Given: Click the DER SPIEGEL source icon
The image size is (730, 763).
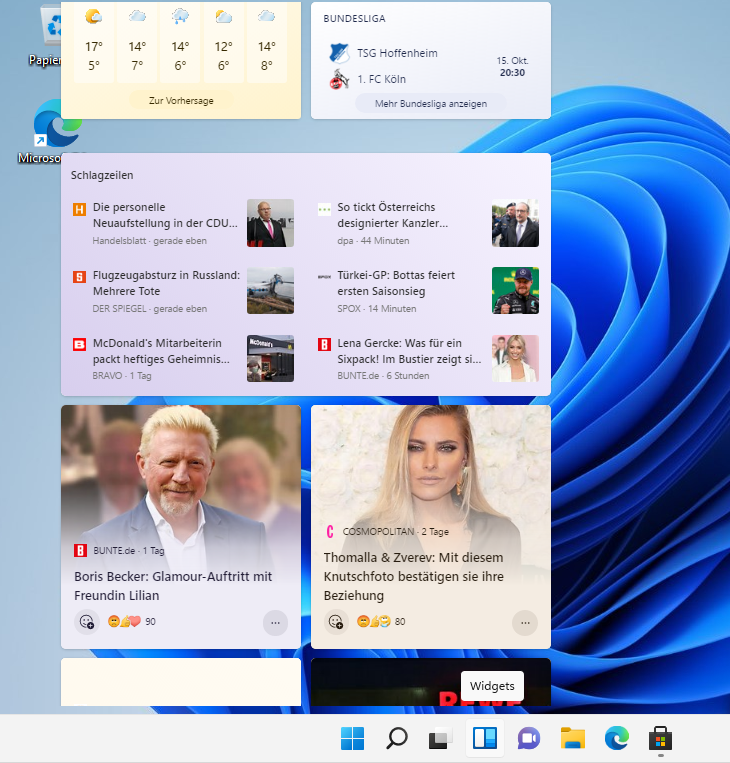Looking at the screenshot, I should (x=79, y=277).
